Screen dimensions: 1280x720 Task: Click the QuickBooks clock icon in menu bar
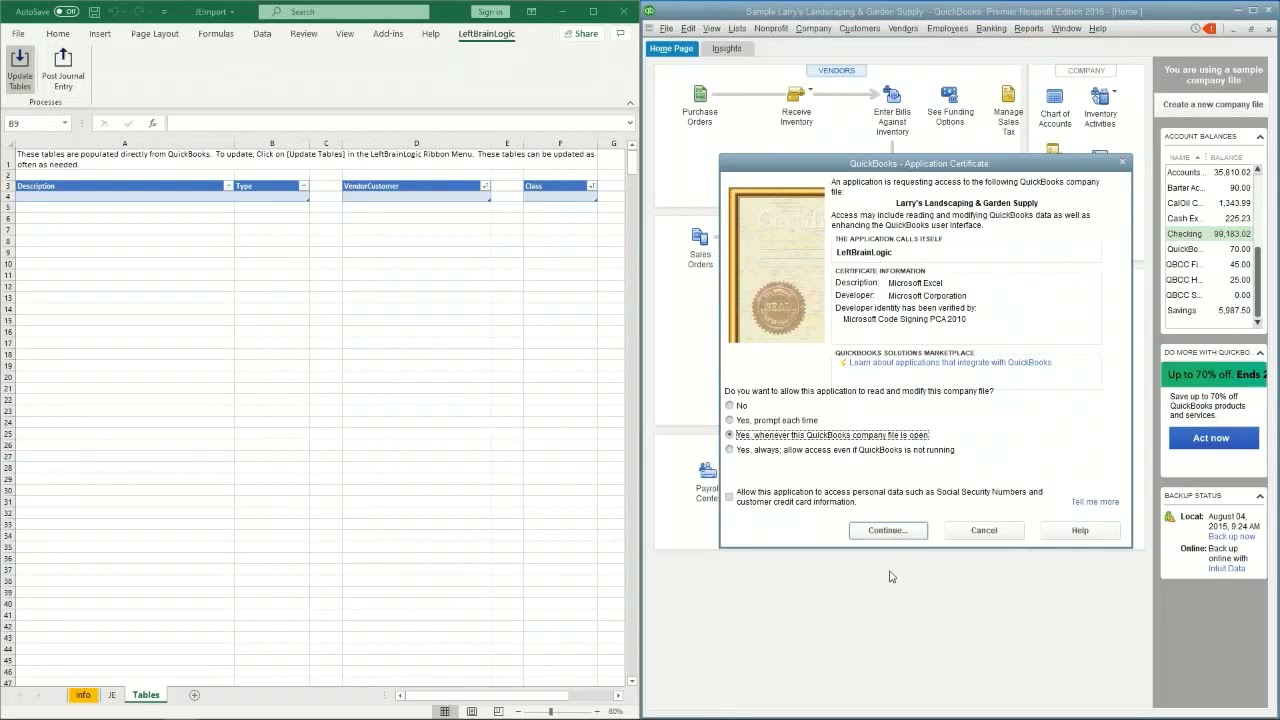[1195, 28]
